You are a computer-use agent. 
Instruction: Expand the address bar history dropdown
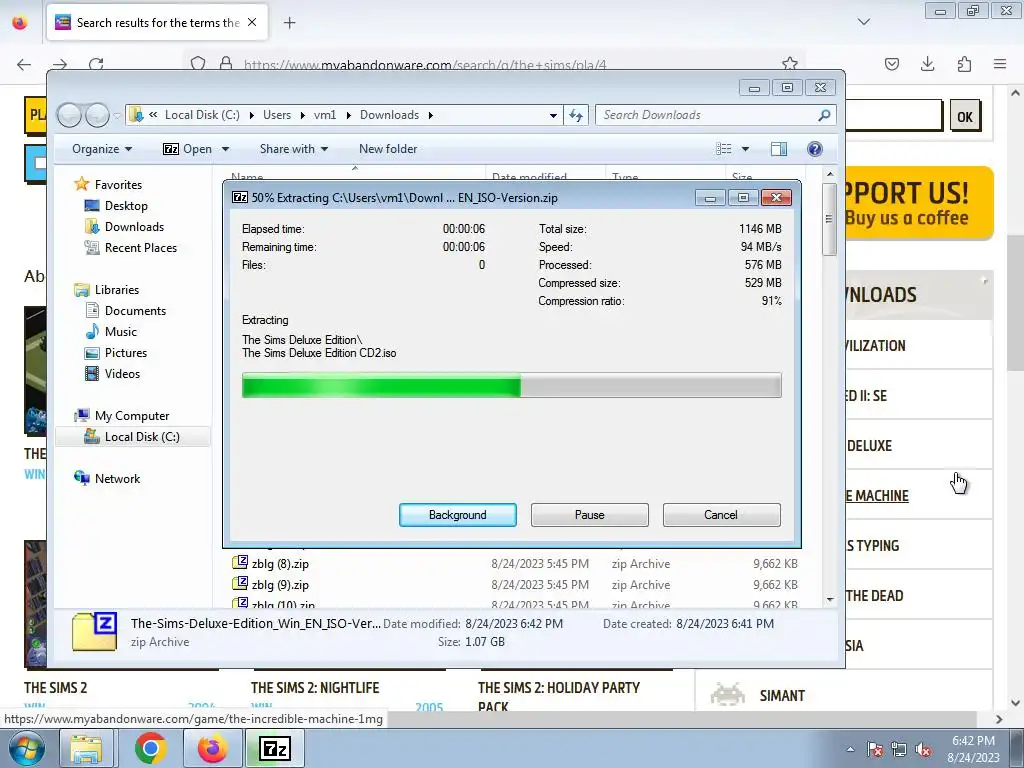pyautogui.click(x=553, y=115)
